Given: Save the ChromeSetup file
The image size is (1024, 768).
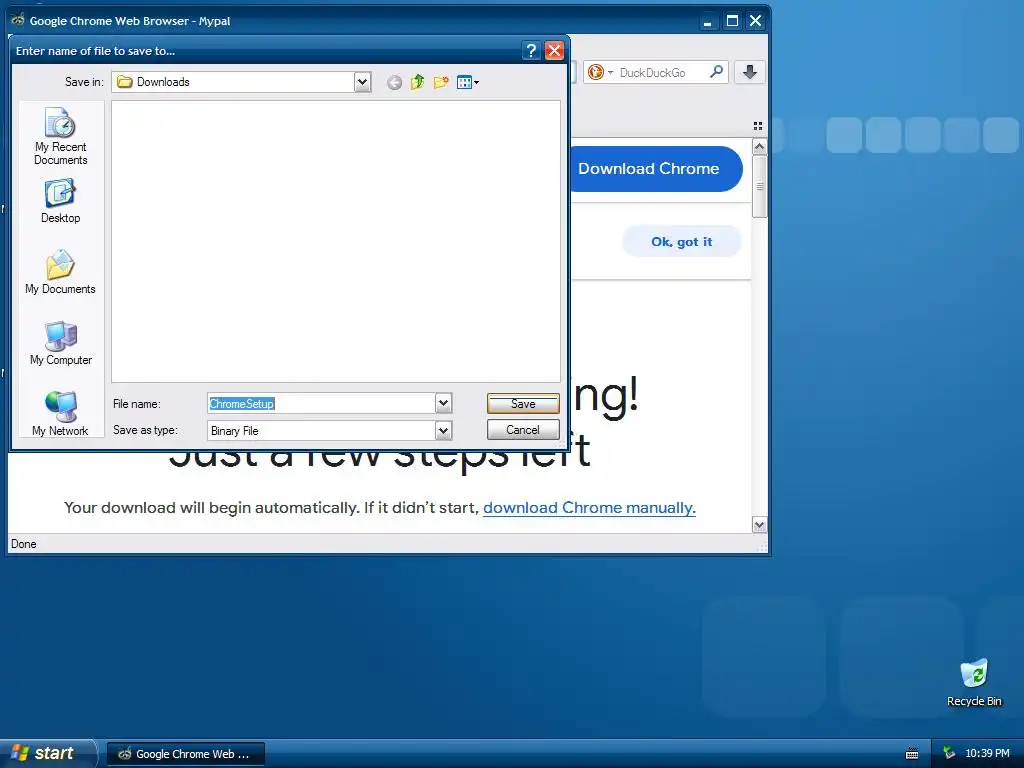Looking at the screenshot, I should click(523, 404).
